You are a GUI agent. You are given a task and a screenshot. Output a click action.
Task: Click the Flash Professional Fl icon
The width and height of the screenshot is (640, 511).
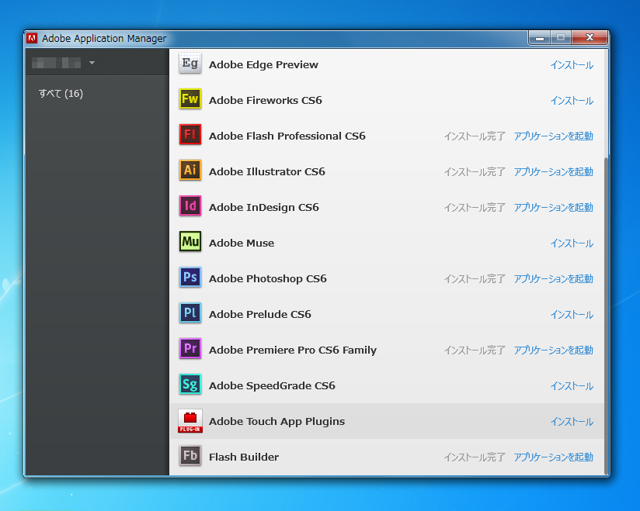pyautogui.click(x=190, y=134)
